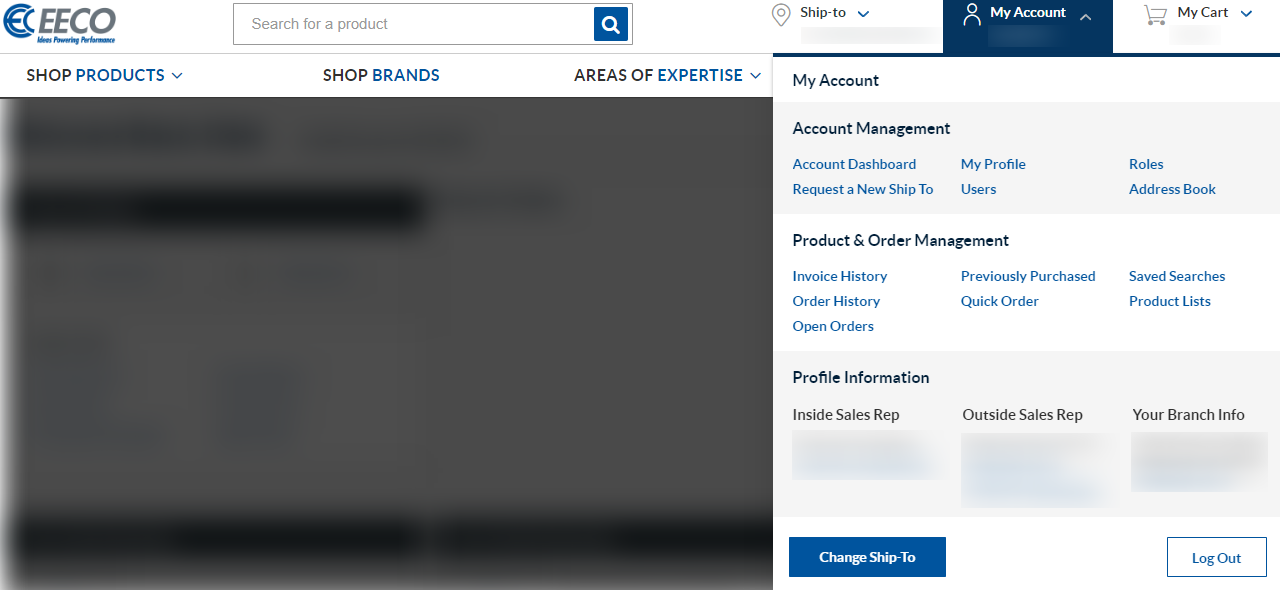This screenshot has width=1280, height=590.
Task: Click the magnifier search button
Action: [x=611, y=24]
